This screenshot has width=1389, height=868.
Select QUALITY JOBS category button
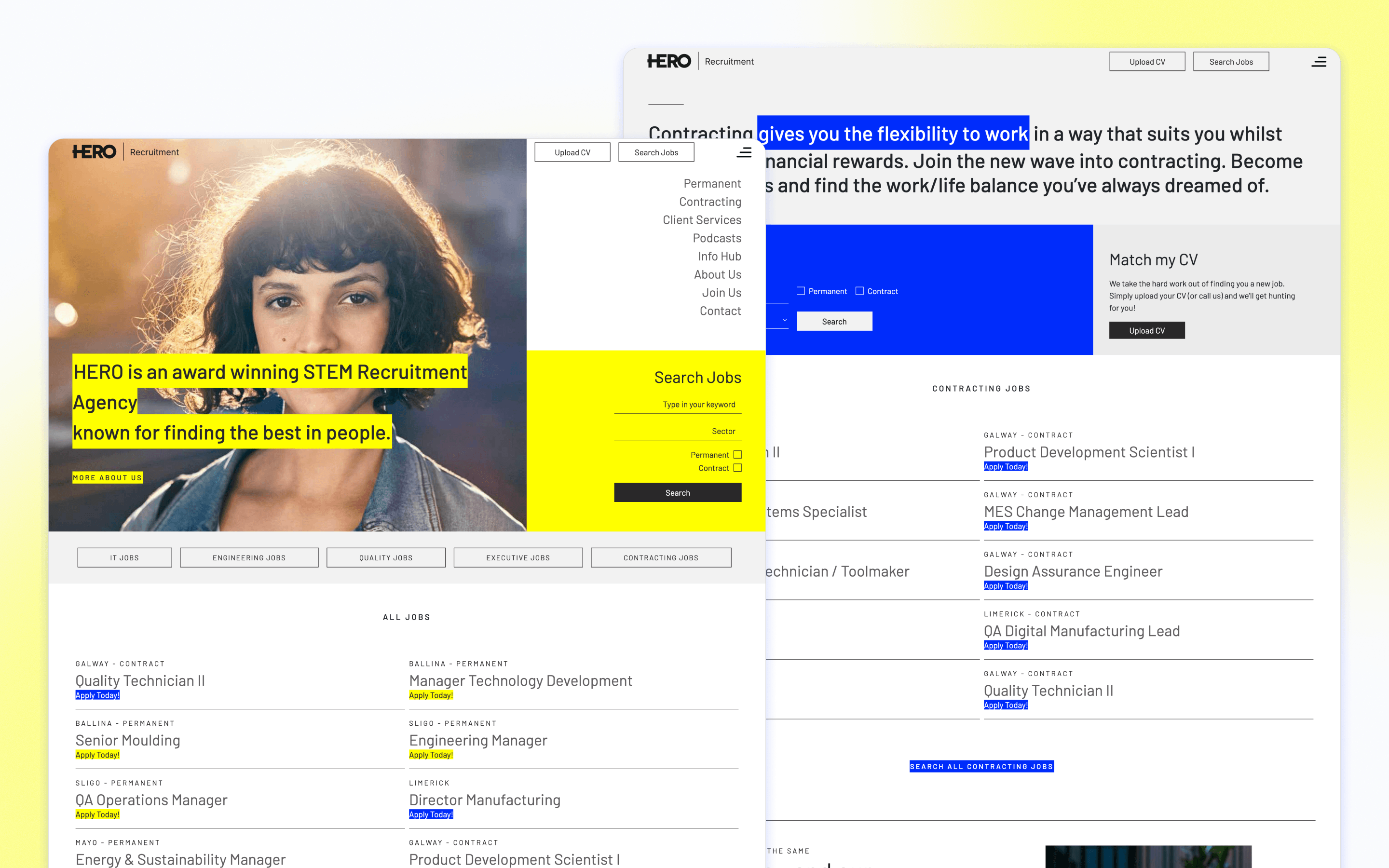[386, 557]
